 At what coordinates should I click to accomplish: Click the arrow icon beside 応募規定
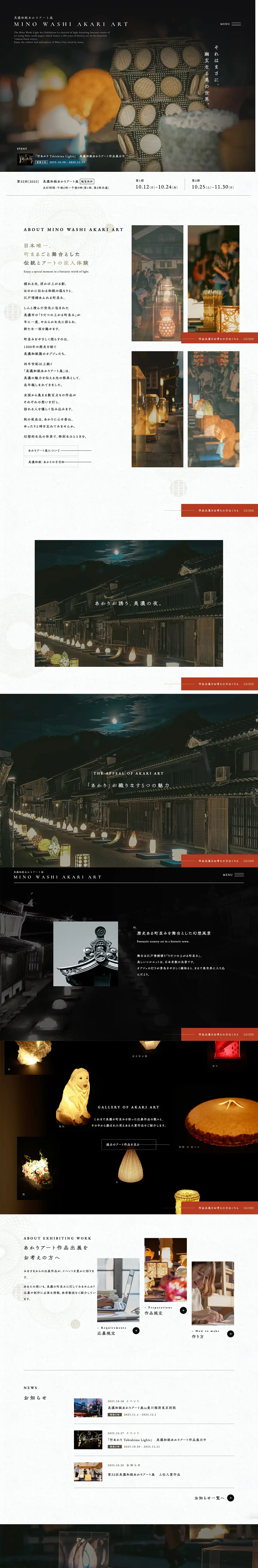(136, 1331)
